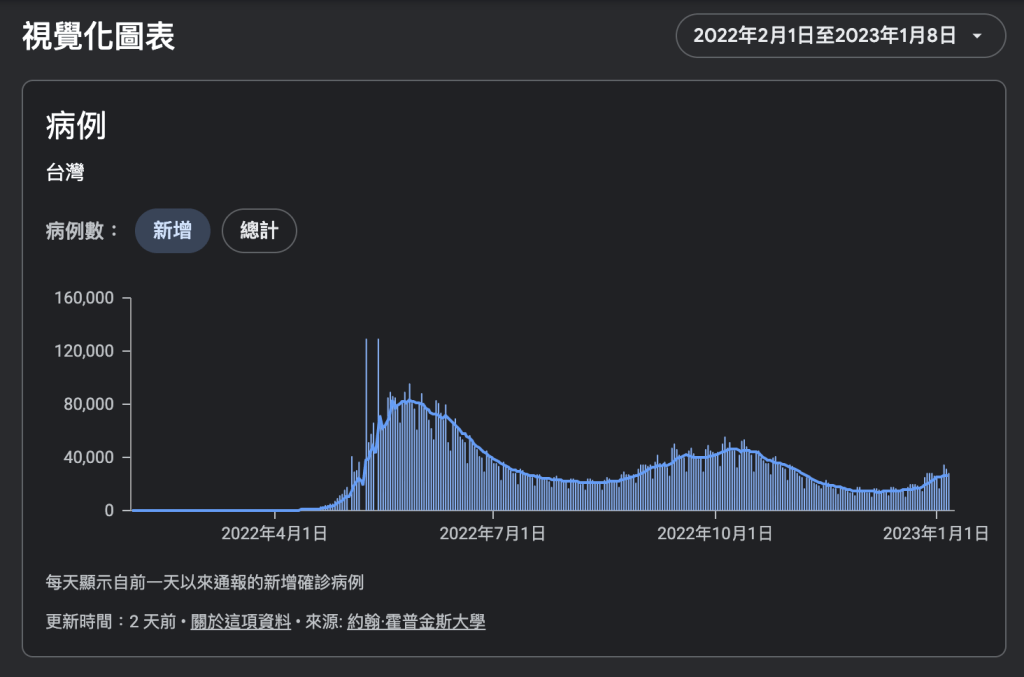Image resolution: width=1024 pixels, height=677 pixels.
Task: Switch to the 總計 case count option
Action: coord(259,231)
